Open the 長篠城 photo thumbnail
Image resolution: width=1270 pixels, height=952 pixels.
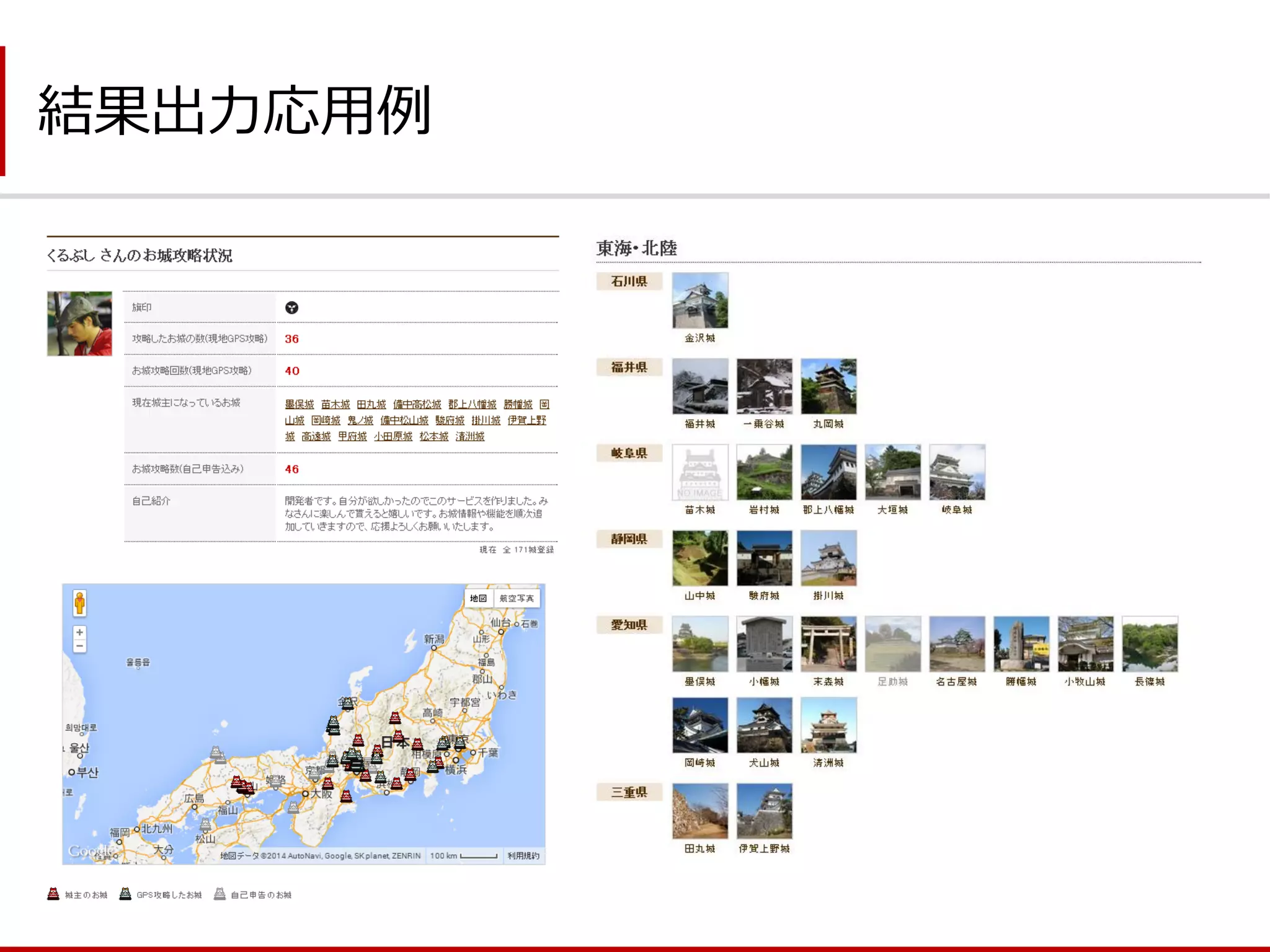point(1150,644)
